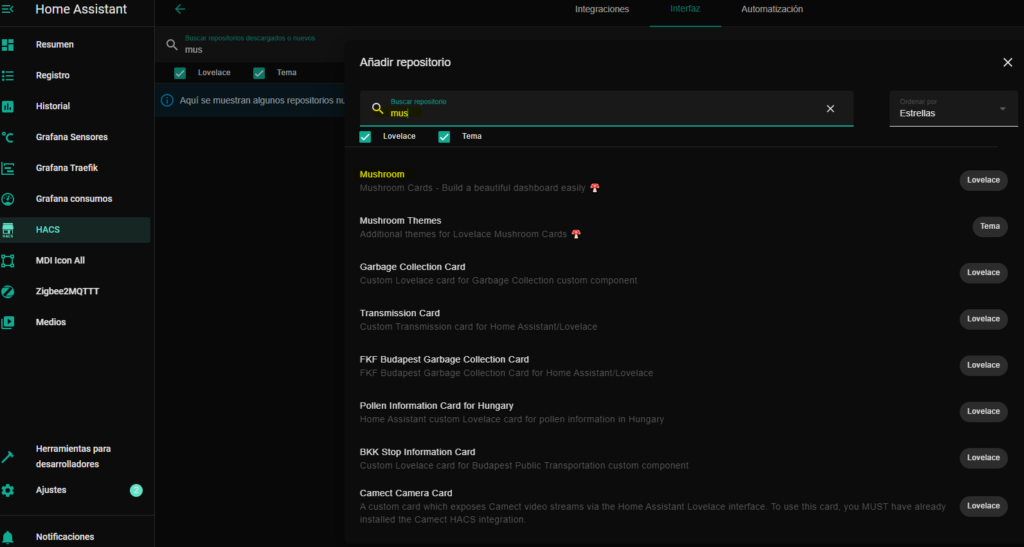Screen dimensions: 1024x547
Task: Open Grafana consumos sidebar entry
Action: (x=75, y=198)
